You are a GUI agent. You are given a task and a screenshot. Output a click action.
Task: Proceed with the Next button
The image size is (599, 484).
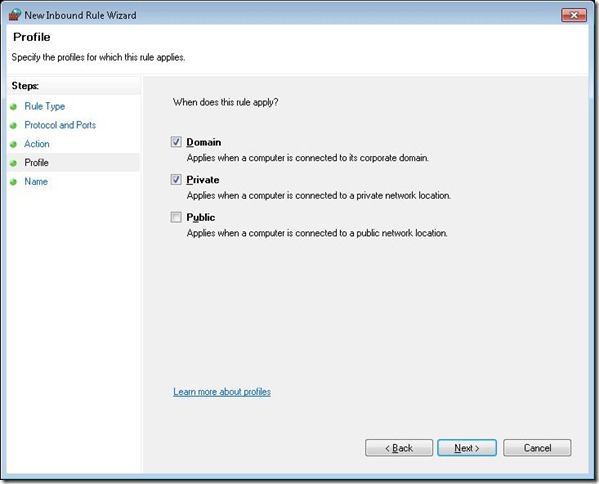pos(467,448)
